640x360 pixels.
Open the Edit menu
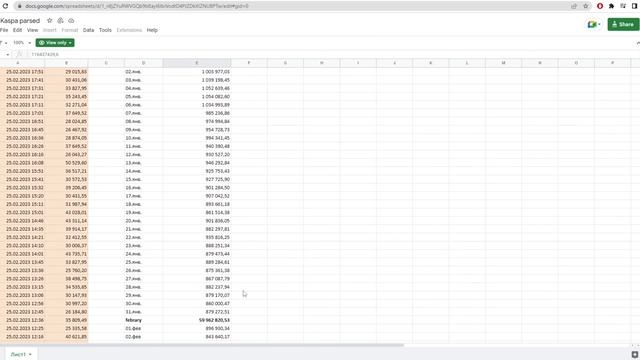click(x=18, y=30)
